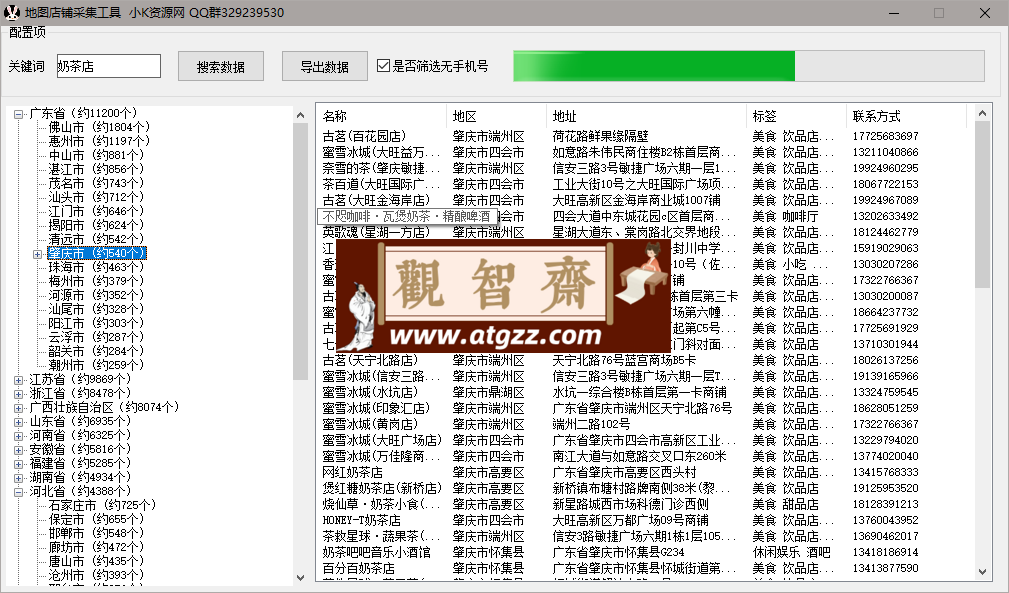The image size is (1009, 593).
Task: Click the results table scroll-down arrow
Action: [982, 572]
